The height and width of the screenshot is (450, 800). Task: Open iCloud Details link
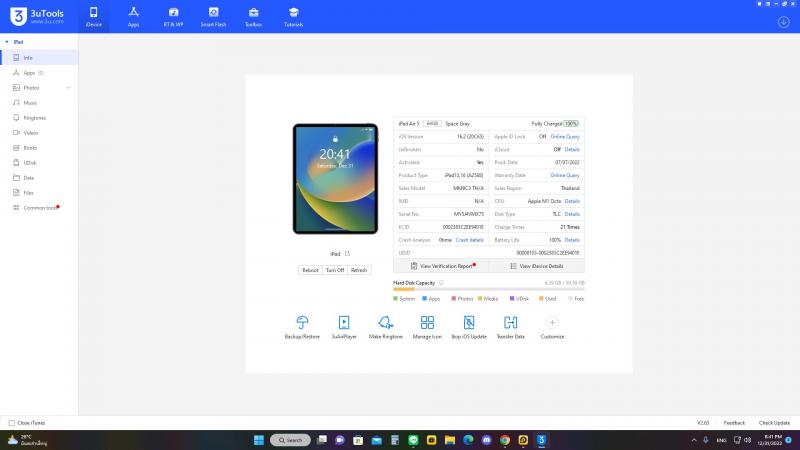tap(572, 149)
